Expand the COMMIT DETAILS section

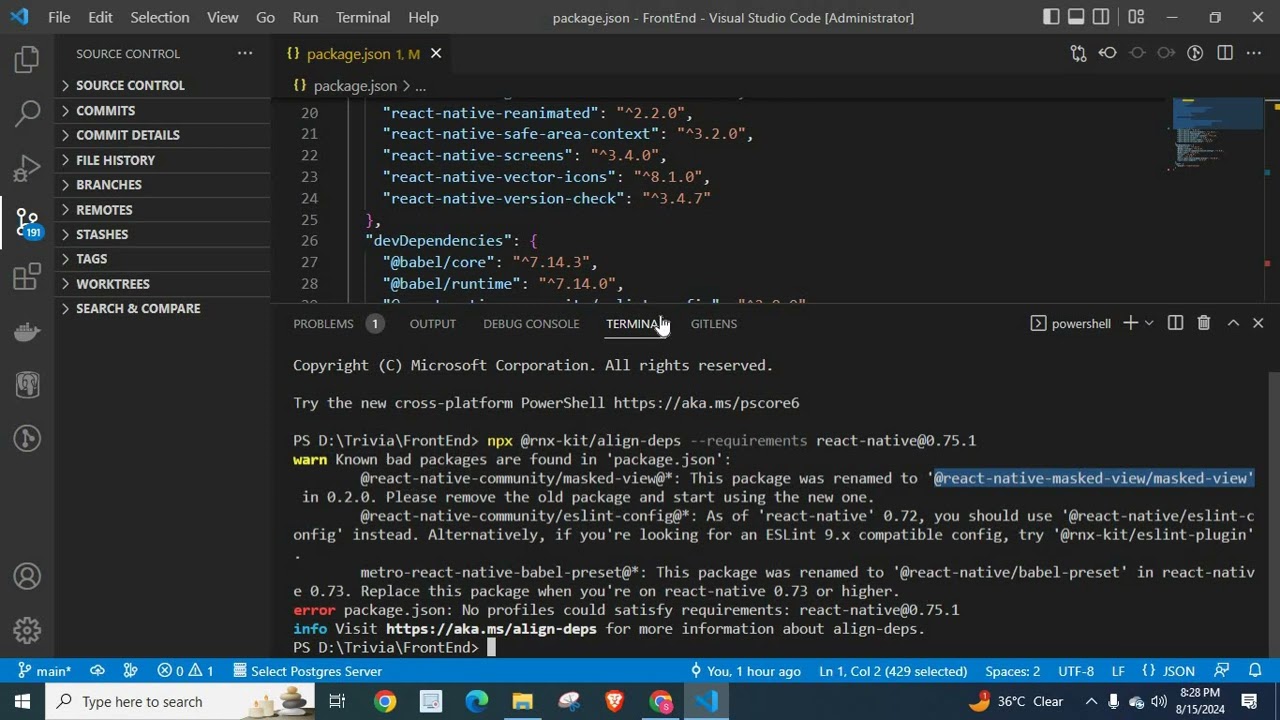pyautogui.click(x=162, y=135)
